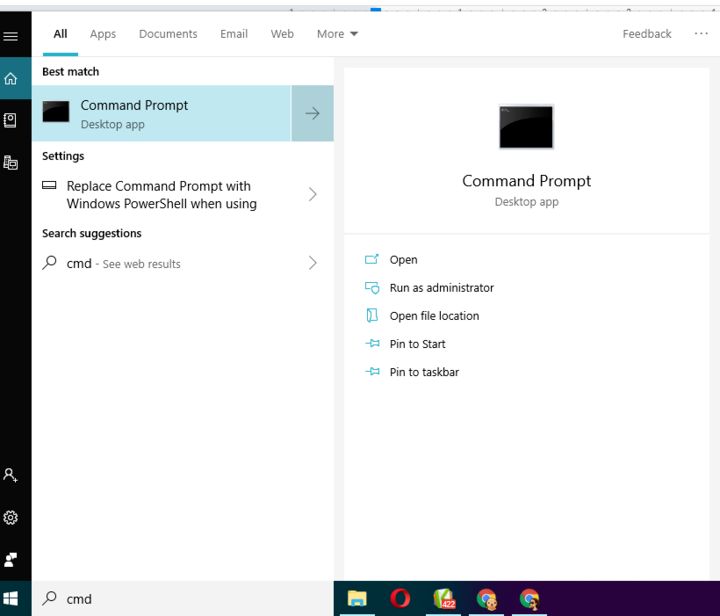Choose Pin to taskbar action
The height and width of the screenshot is (616, 720).
(x=424, y=372)
